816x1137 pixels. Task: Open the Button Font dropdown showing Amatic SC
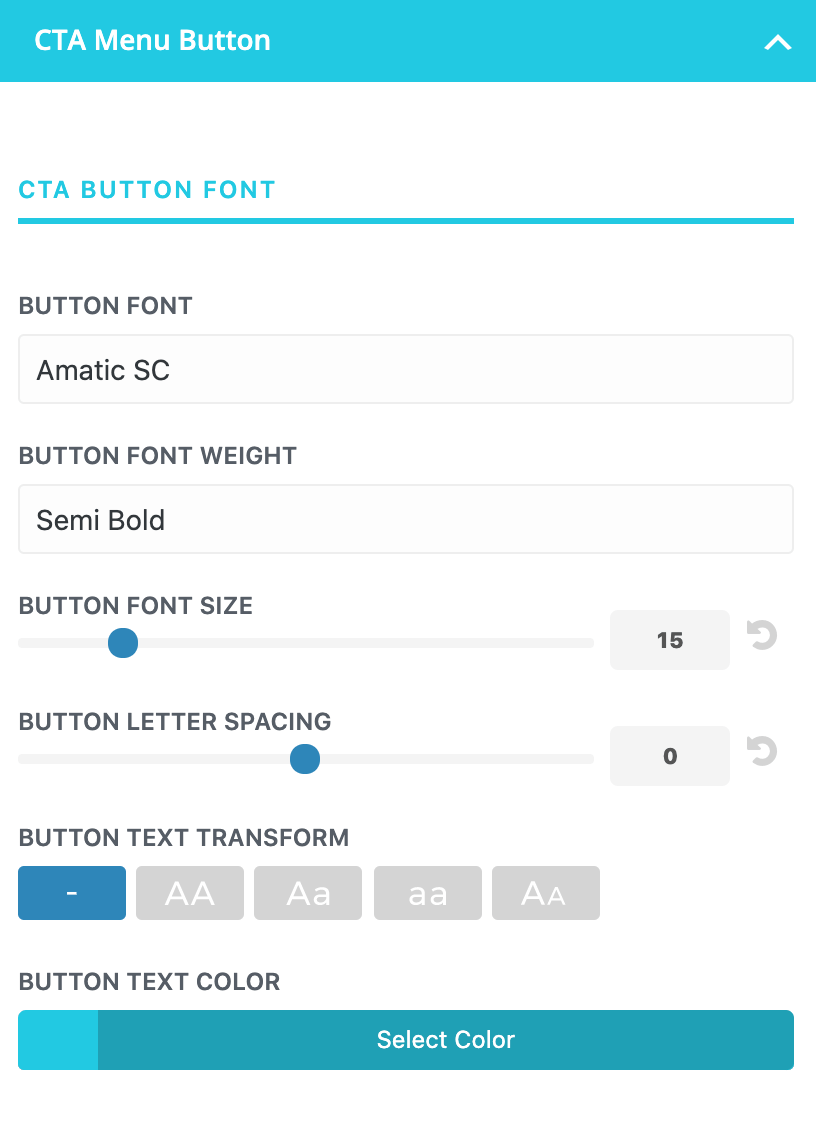pos(406,369)
